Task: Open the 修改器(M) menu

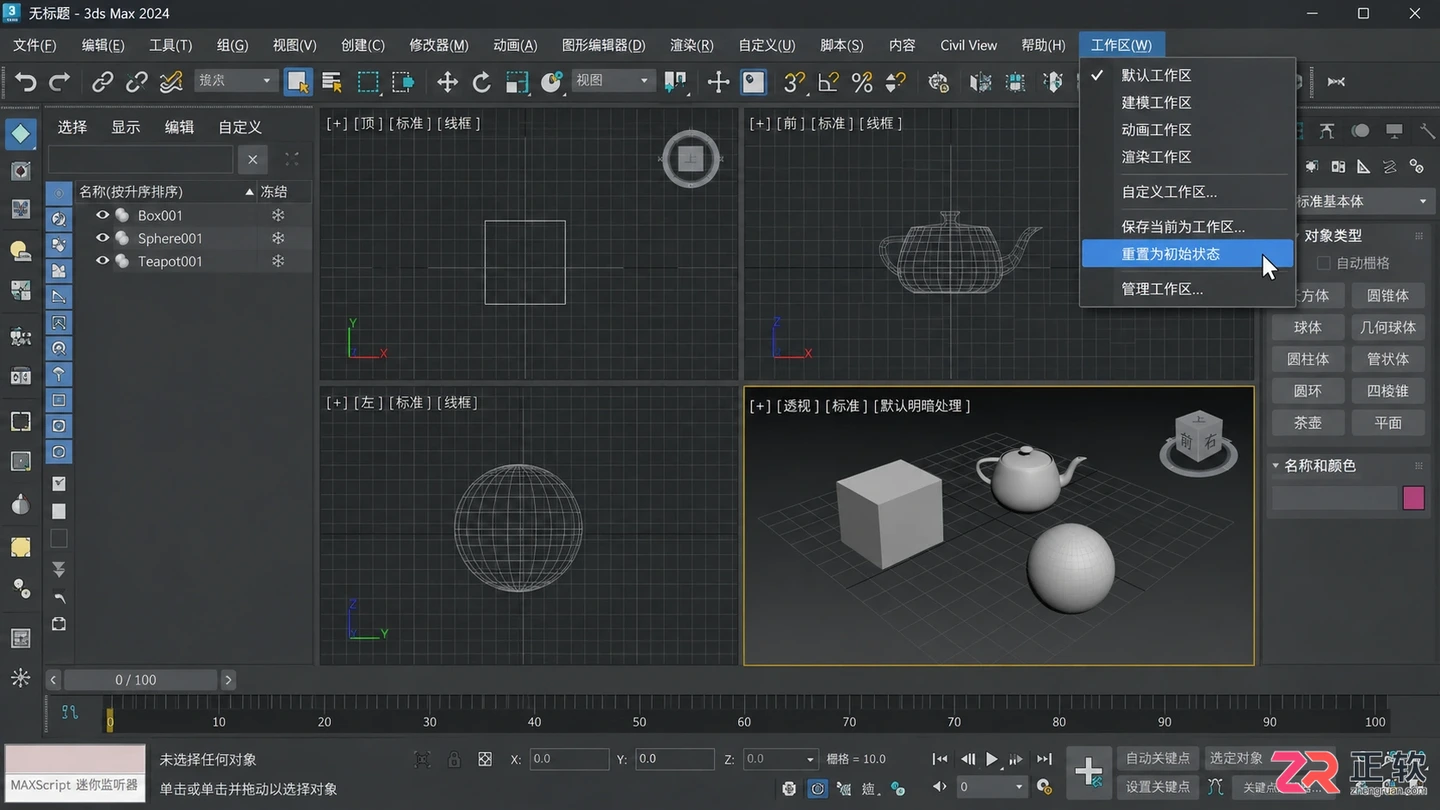Action: pyautogui.click(x=438, y=45)
